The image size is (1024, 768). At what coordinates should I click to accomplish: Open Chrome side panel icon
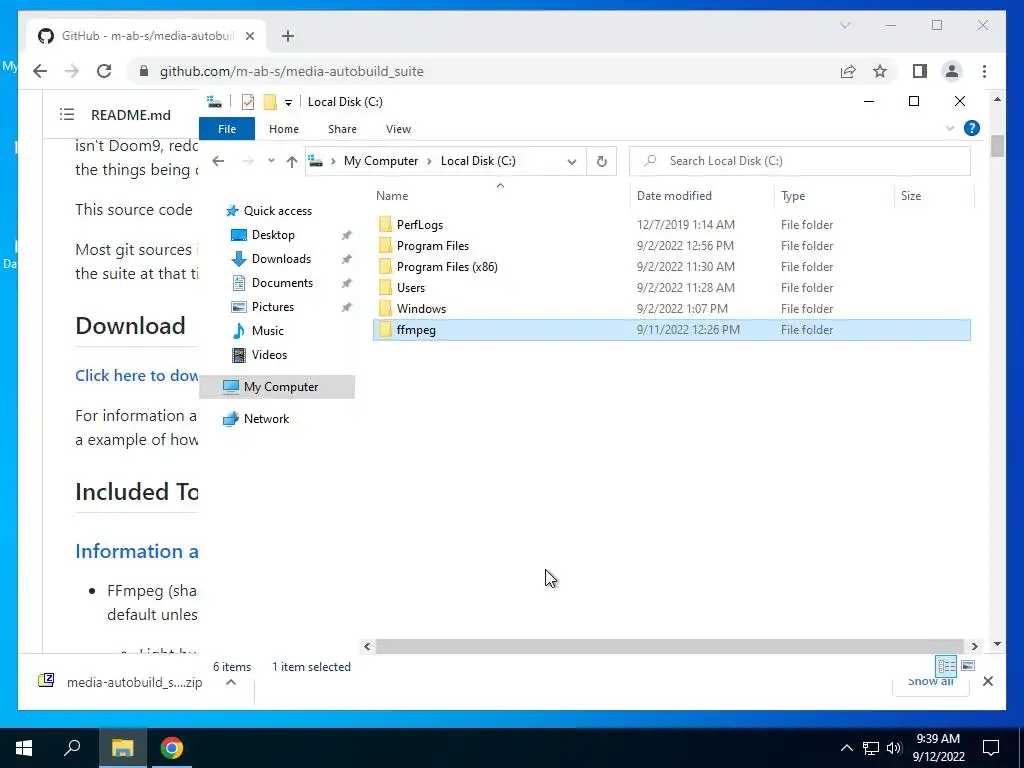tap(920, 71)
